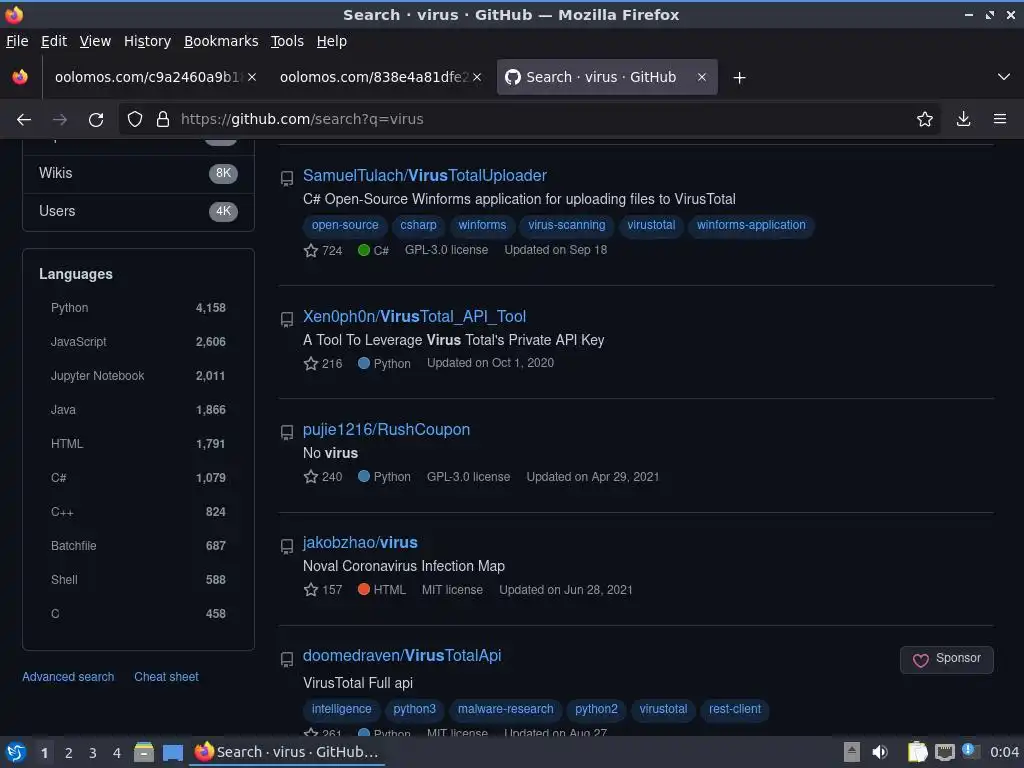Filter by Shell language

click(x=138, y=579)
